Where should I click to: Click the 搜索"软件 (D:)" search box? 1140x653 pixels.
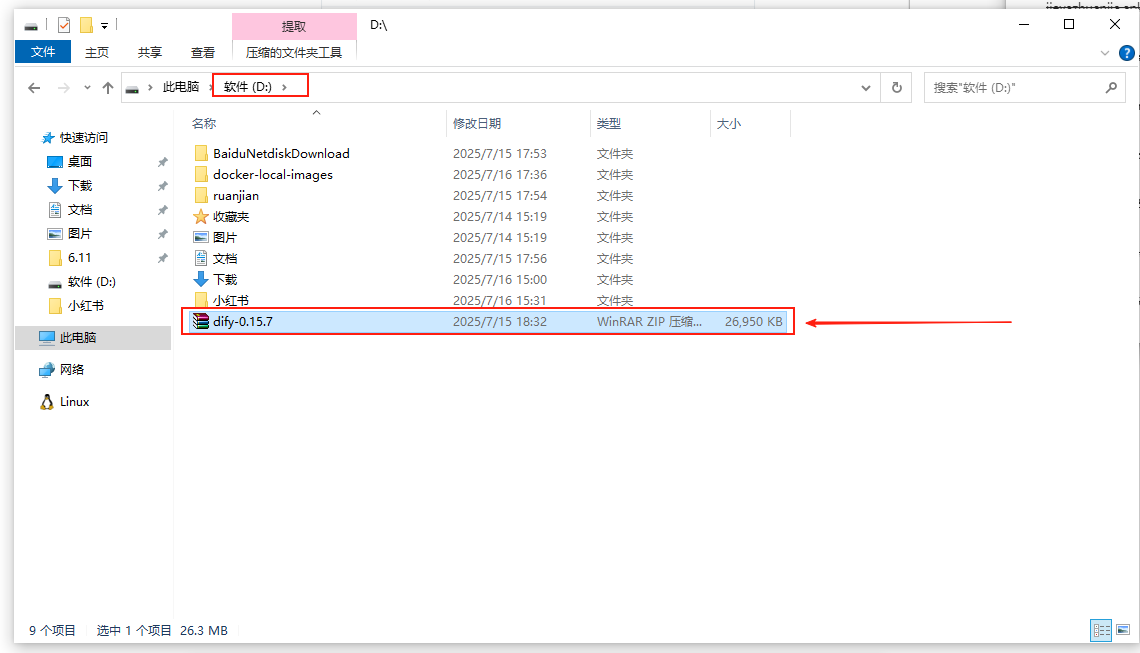click(x=1015, y=88)
